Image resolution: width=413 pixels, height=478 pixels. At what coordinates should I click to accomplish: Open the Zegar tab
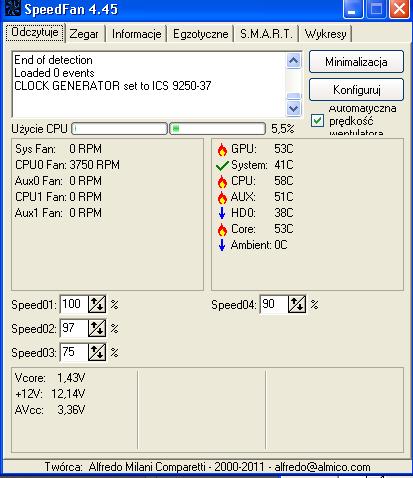click(x=84, y=34)
